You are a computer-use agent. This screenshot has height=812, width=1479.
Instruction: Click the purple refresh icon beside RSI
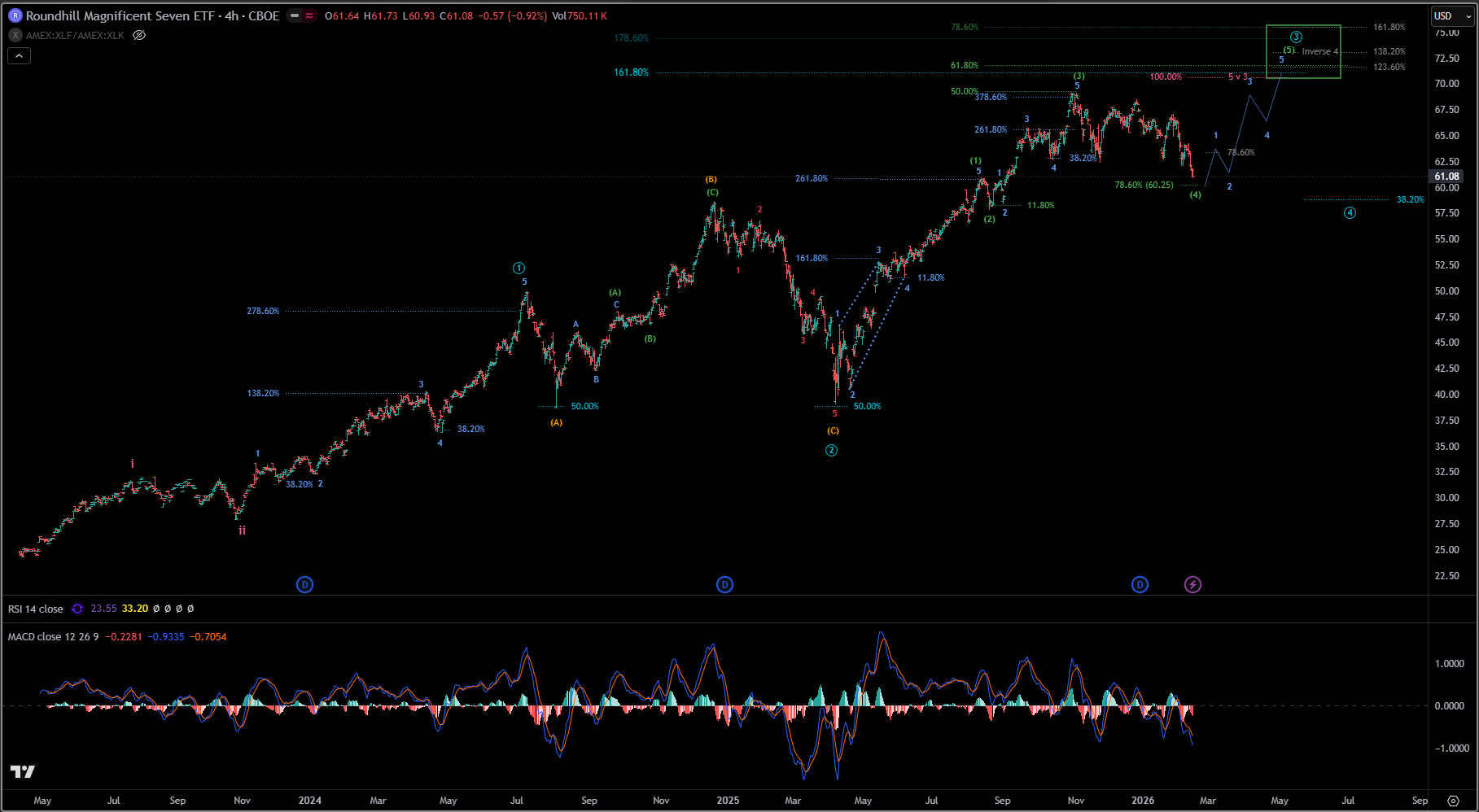[x=77, y=609]
